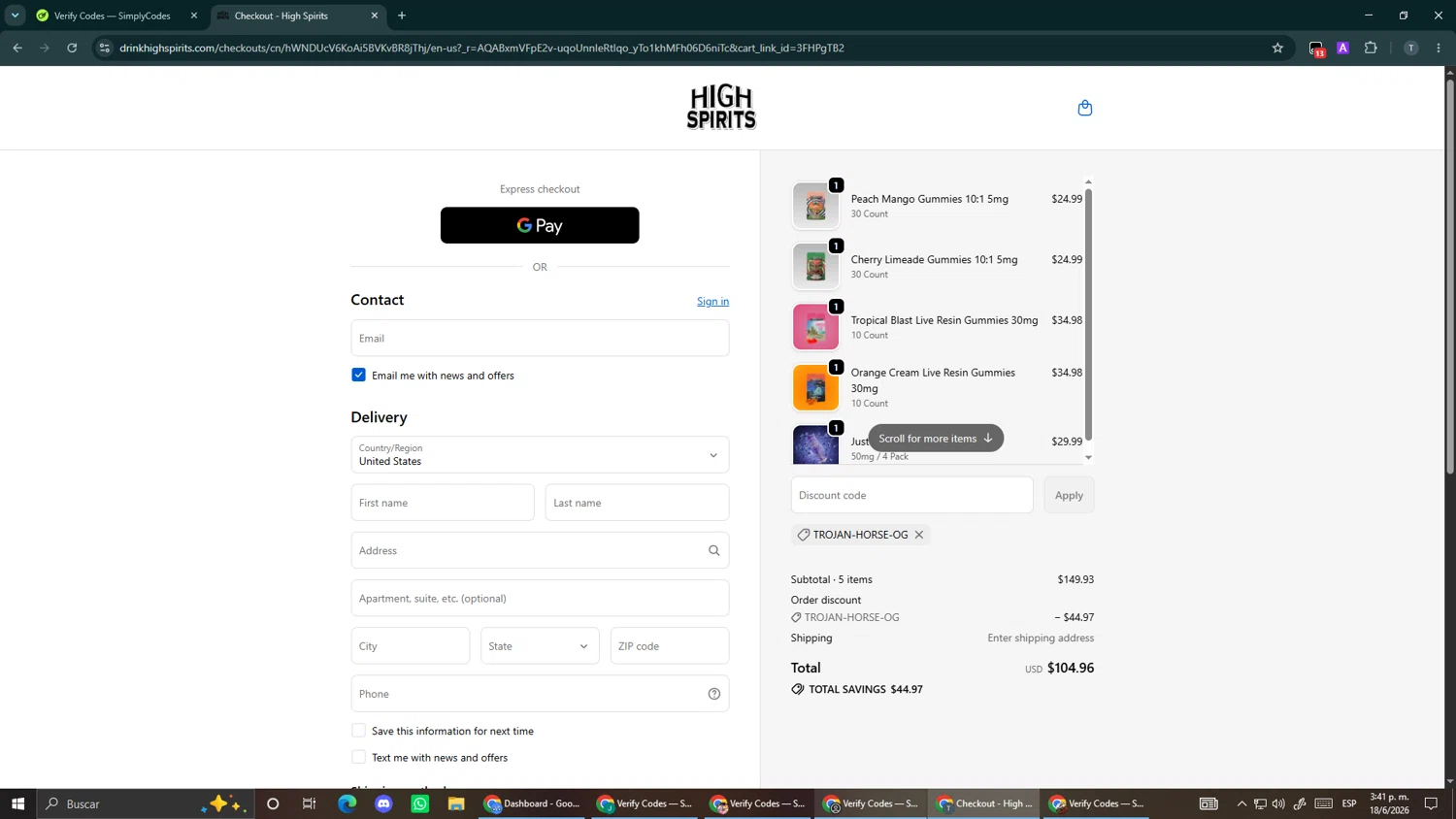1456x819 pixels.
Task: Open the Chrome three-dot menu
Action: [1439, 48]
